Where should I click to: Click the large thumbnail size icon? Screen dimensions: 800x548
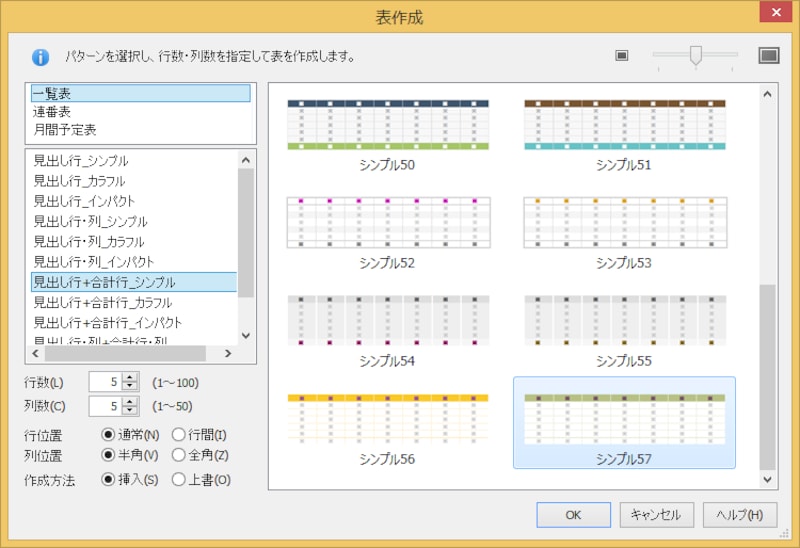point(768,55)
